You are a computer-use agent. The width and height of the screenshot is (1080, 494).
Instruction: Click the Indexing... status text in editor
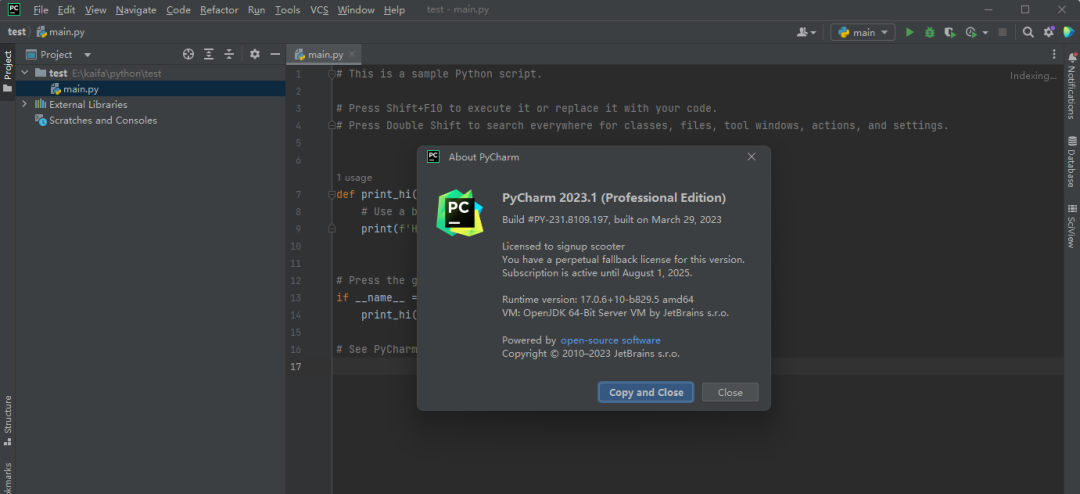point(1033,76)
